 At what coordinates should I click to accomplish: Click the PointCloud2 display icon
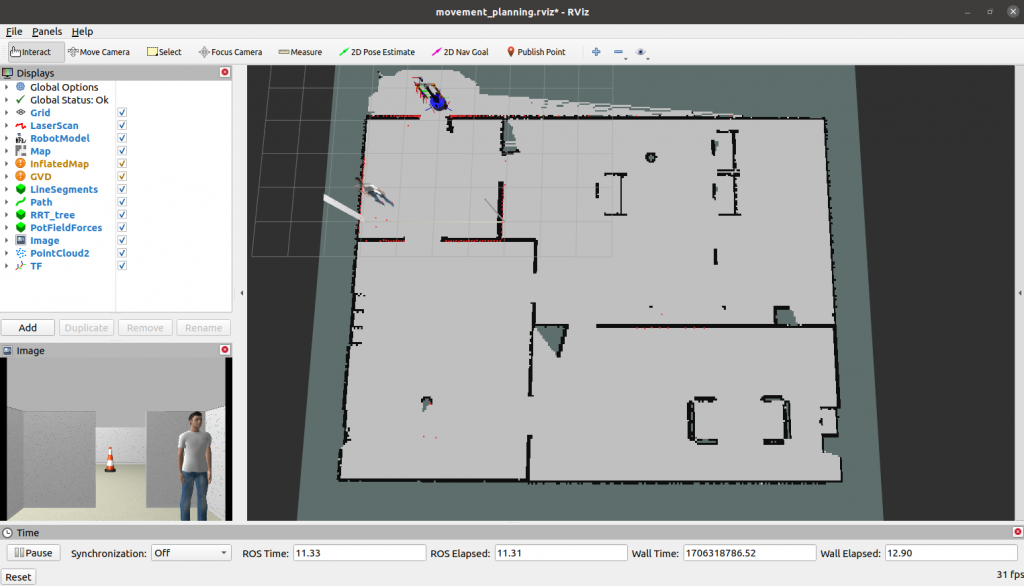[20, 253]
